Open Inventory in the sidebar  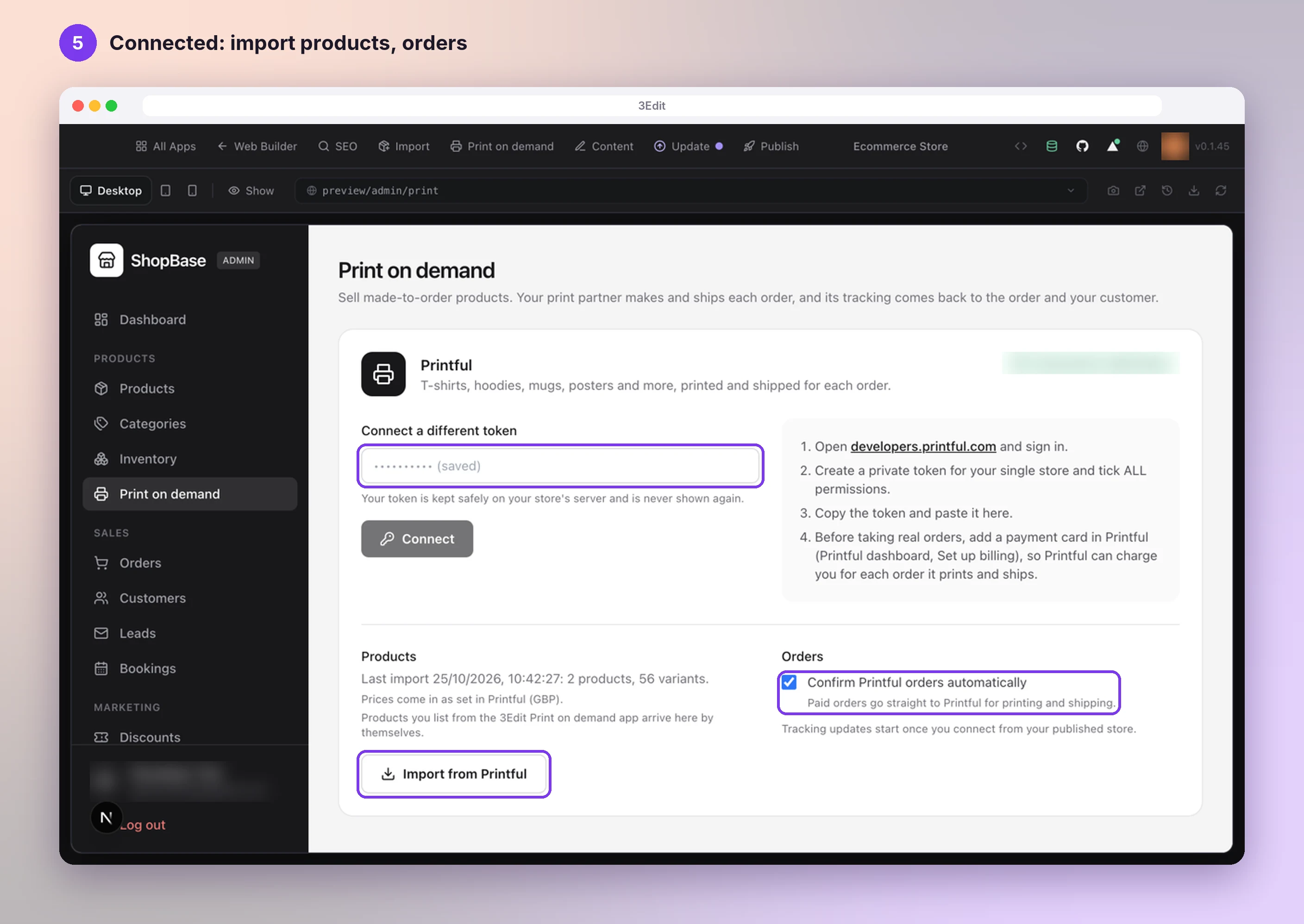point(190,459)
